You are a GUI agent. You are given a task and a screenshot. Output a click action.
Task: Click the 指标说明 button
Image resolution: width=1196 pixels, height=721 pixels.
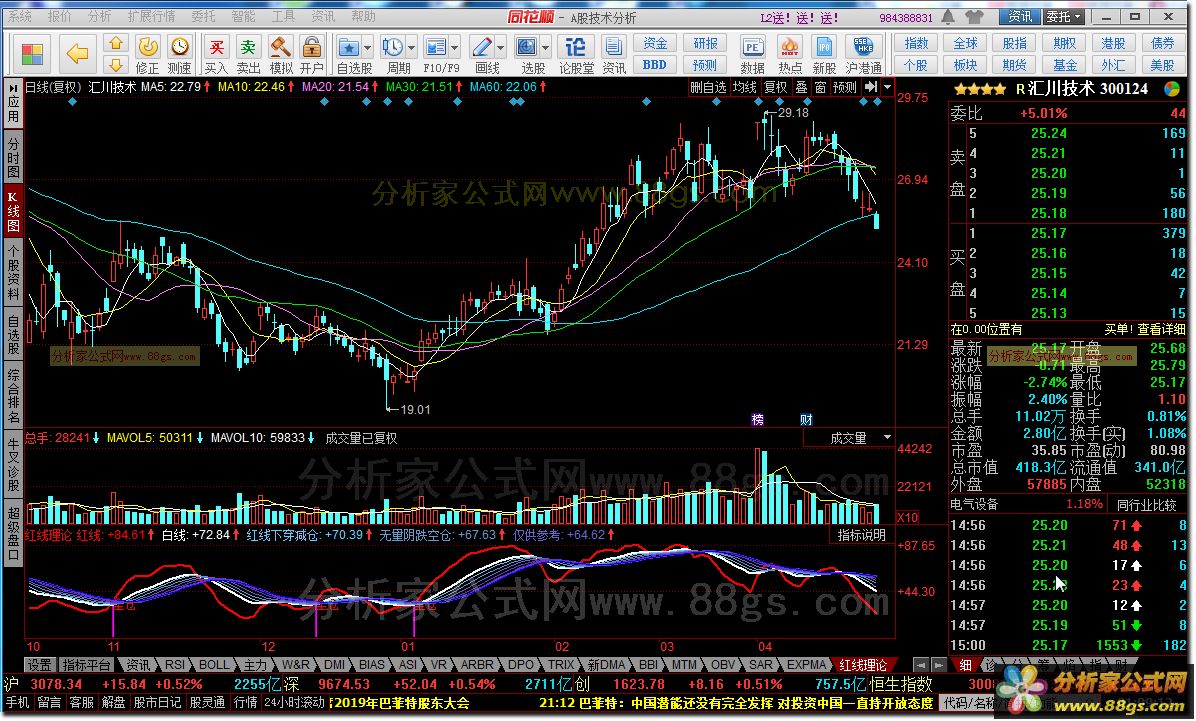click(x=861, y=535)
